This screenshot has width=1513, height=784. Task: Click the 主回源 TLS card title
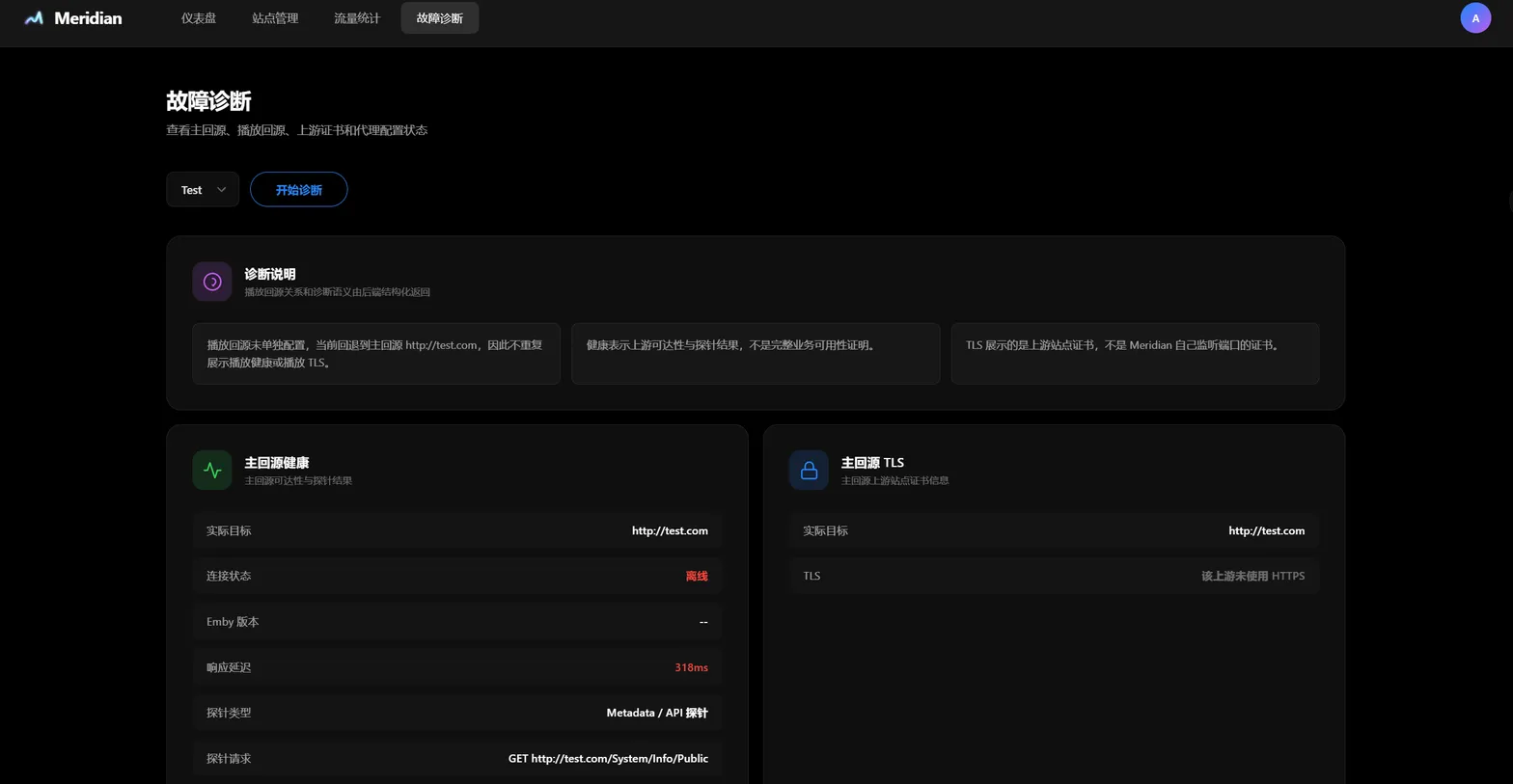[872, 463]
